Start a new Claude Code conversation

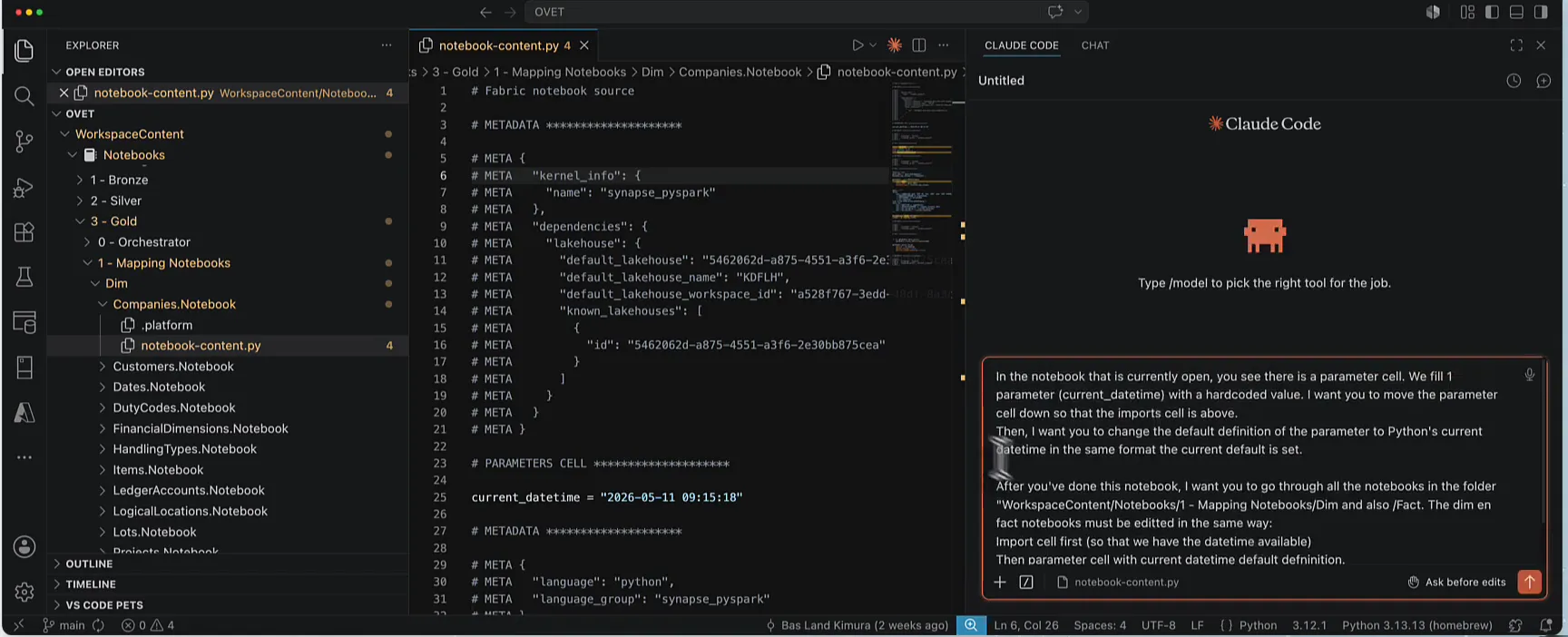click(x=1543, y=81)
